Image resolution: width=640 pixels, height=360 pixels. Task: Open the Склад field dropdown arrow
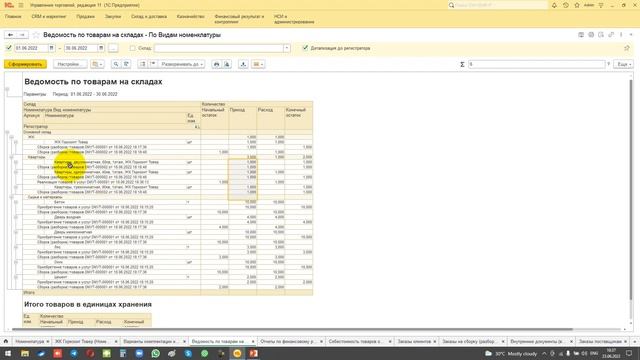pos(287,48)
